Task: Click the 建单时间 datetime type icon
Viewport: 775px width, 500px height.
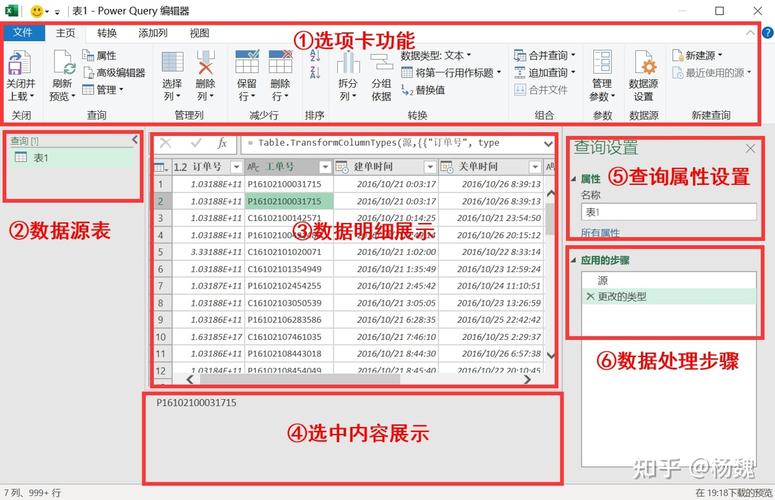Action: (342, 167)
